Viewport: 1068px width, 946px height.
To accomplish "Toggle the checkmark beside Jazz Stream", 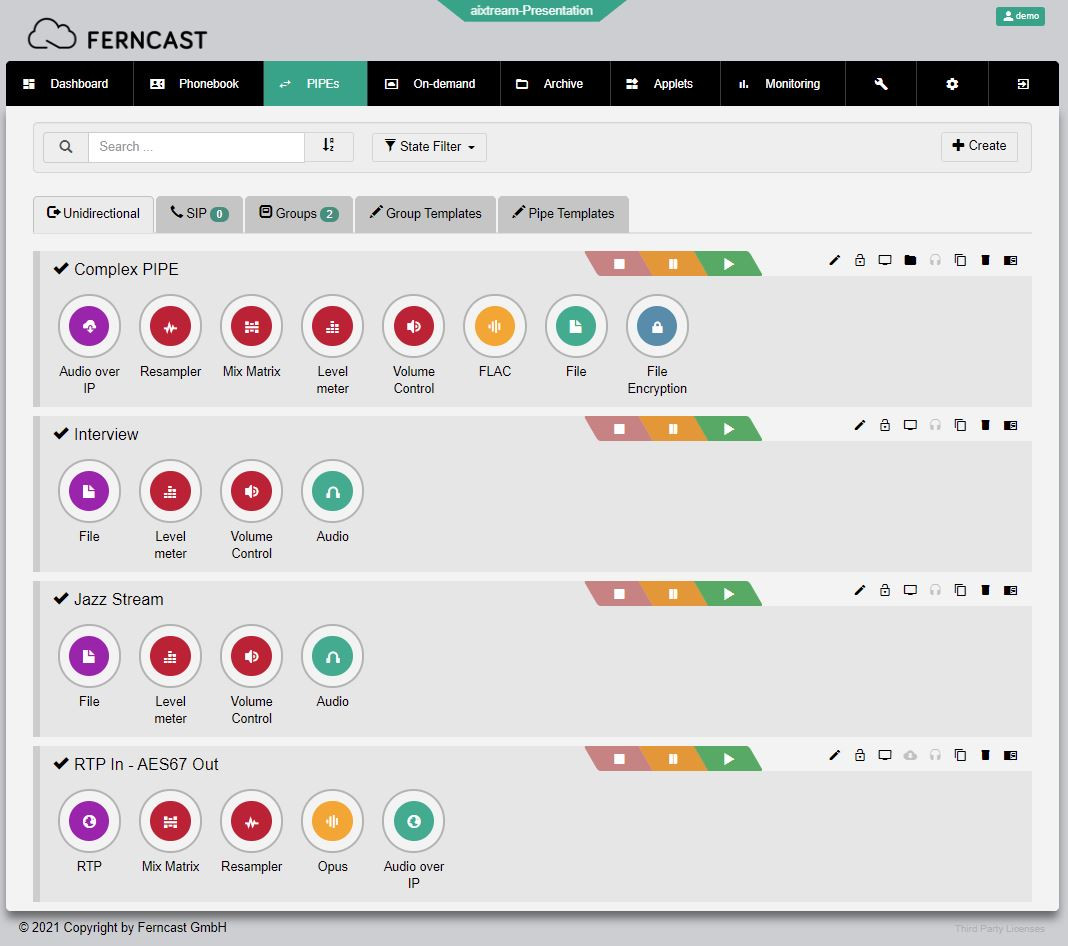I will click(x=61, y=599).
